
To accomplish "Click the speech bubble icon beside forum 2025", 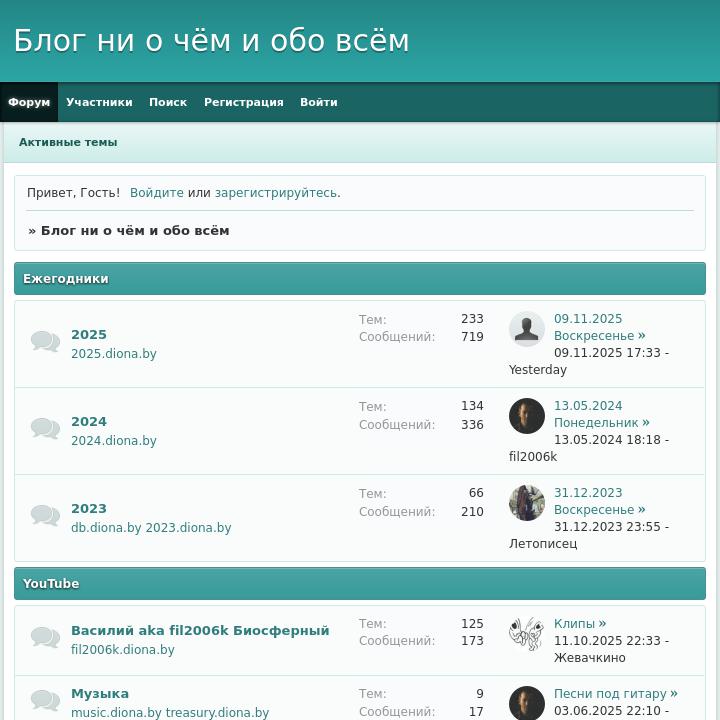I will coord(45,342).
